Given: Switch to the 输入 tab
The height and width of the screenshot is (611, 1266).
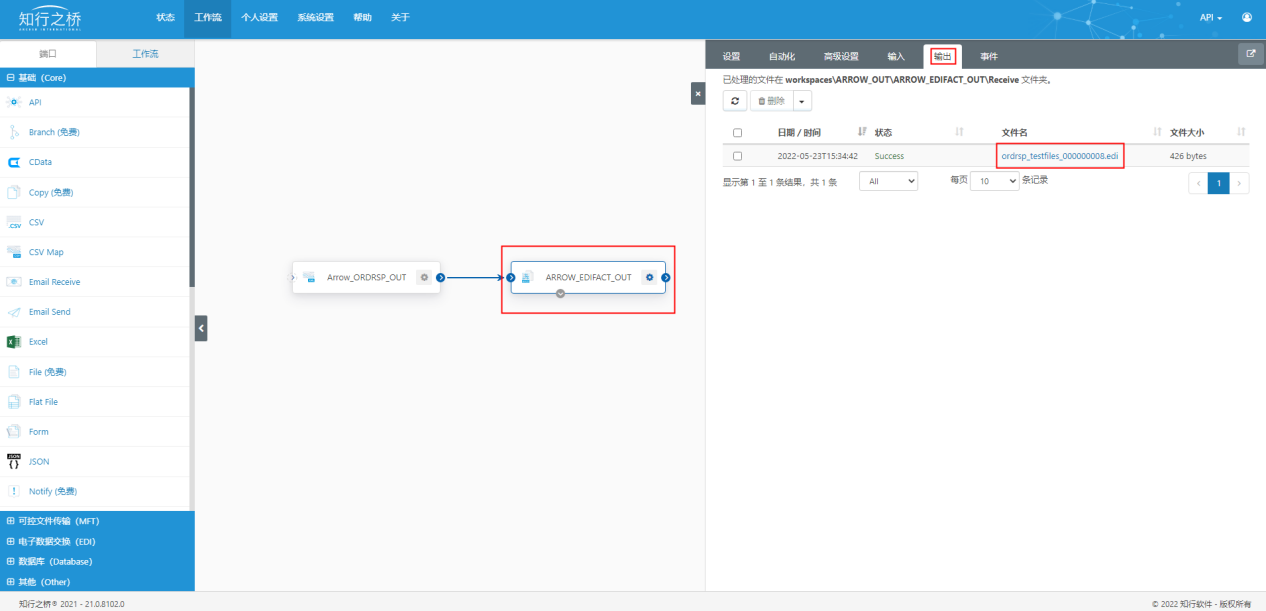Looking at the screenshot, I should pyautogui.click(x=895, y=56).
